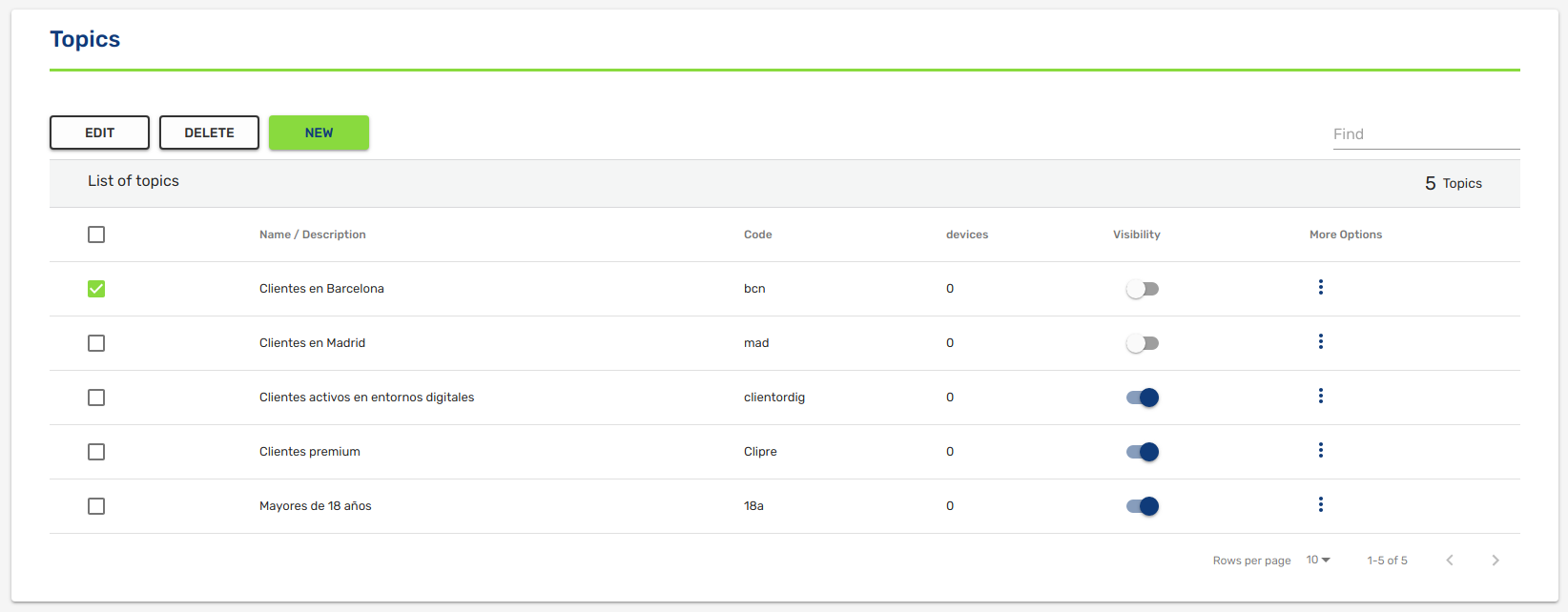
Task: Select the topic name Clientes en Barcelona
Action: [321, 289]
